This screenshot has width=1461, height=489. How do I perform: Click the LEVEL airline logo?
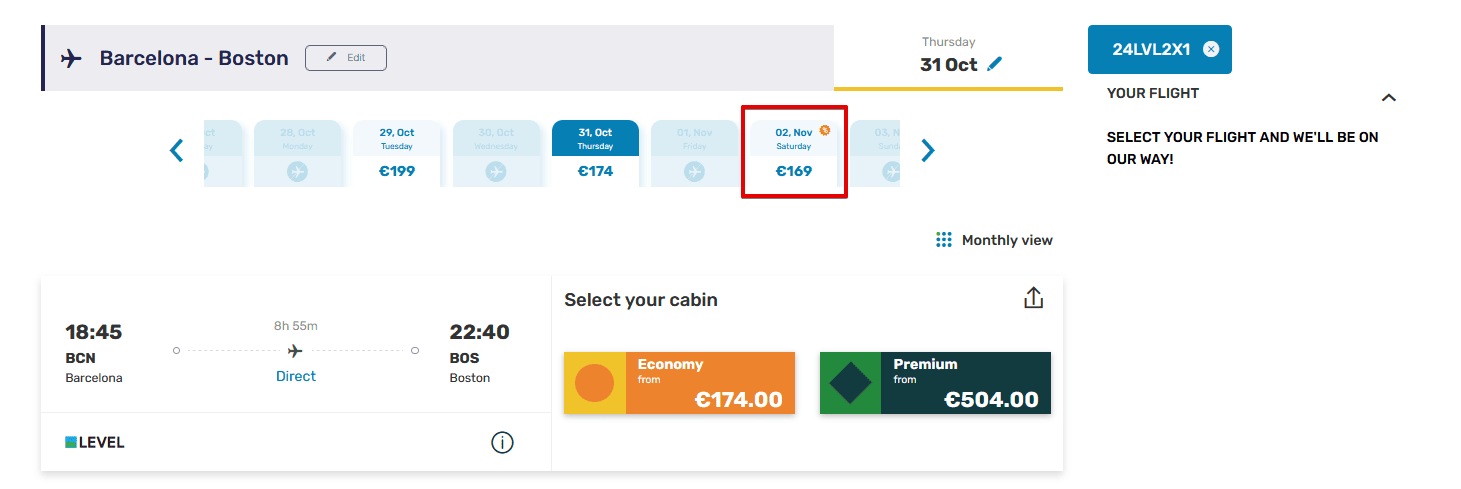[95, 442]
